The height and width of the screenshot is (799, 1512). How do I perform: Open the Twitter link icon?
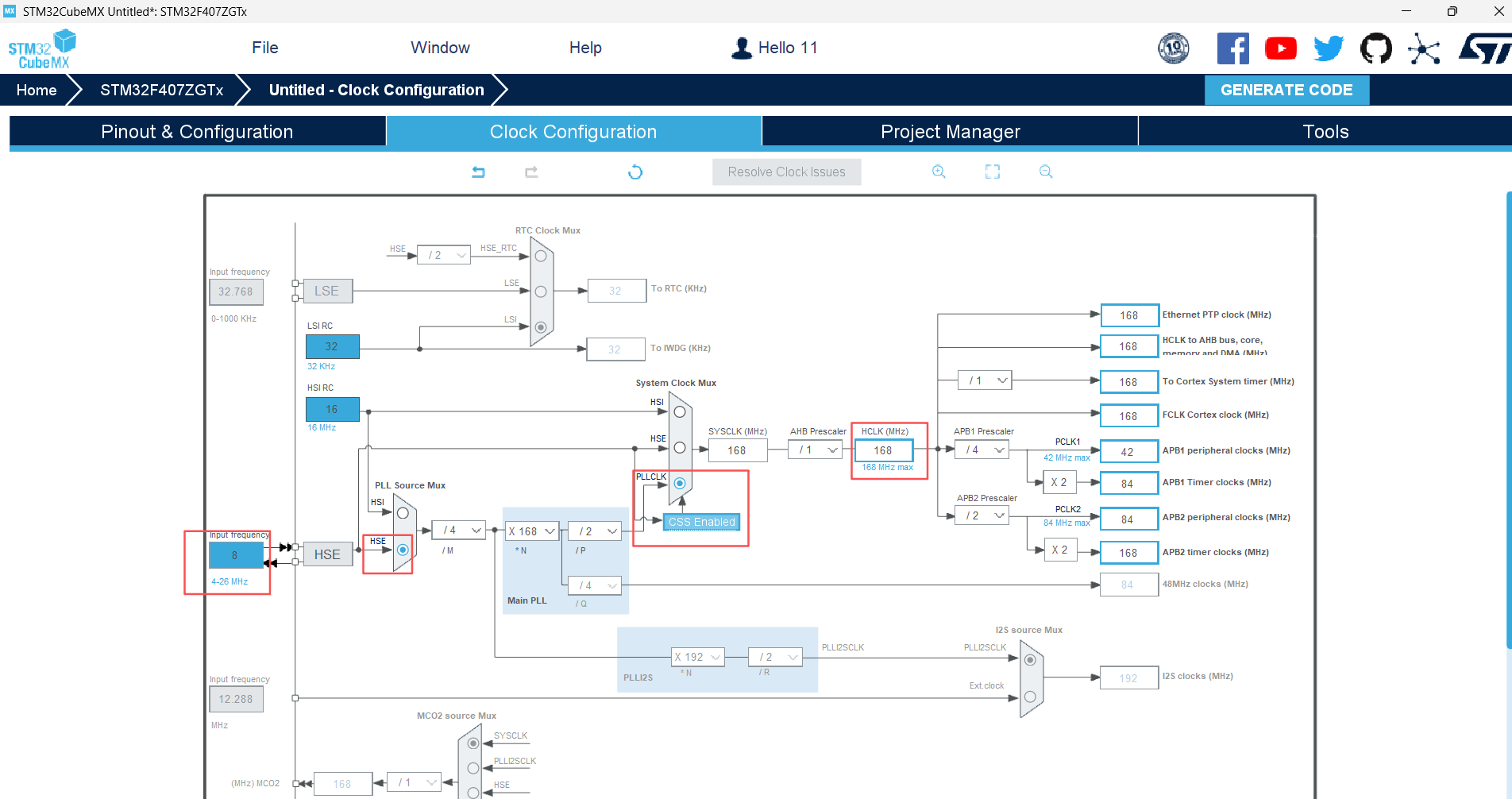tap(1329, 48)
